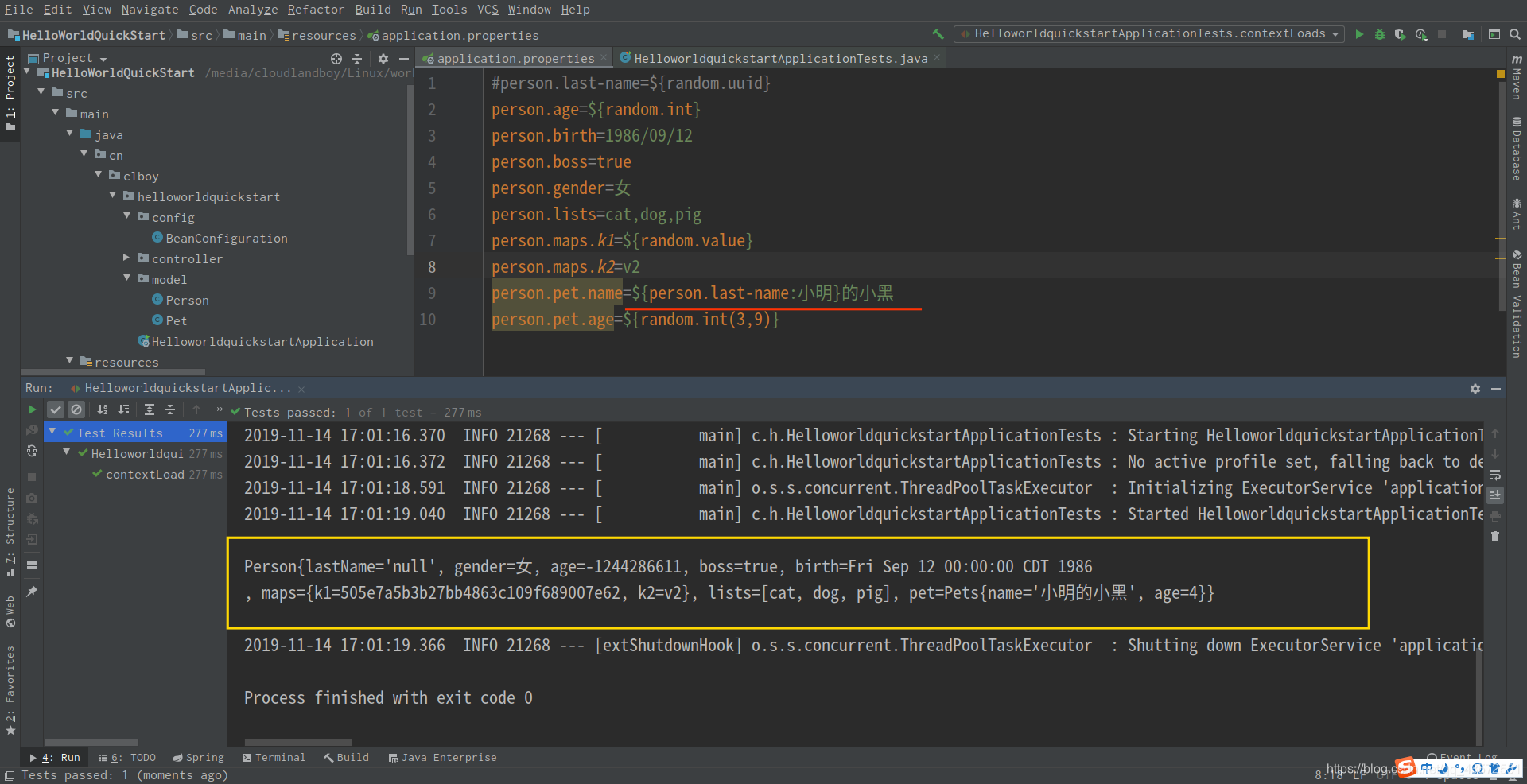Sort test results by duration
Viewport: 1527px width, 784px height.
click(123, 409)
